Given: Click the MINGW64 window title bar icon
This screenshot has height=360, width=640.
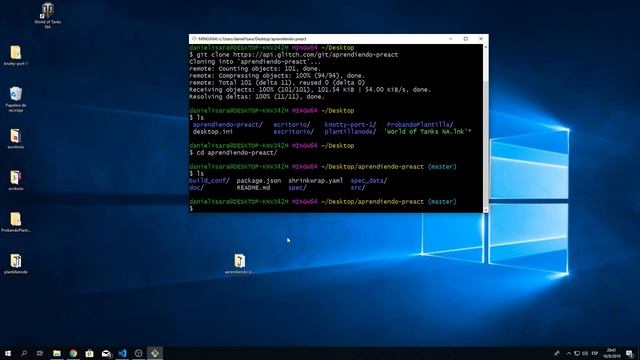Looking at the screenshot, I should (x=194, y=38).
